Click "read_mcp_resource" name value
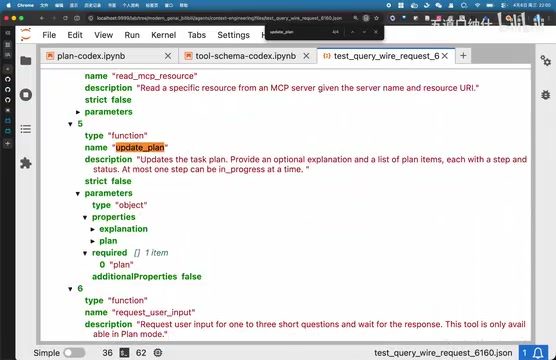Screen dimensions: 556x360 pyautogui.click(x=154, y=76)
